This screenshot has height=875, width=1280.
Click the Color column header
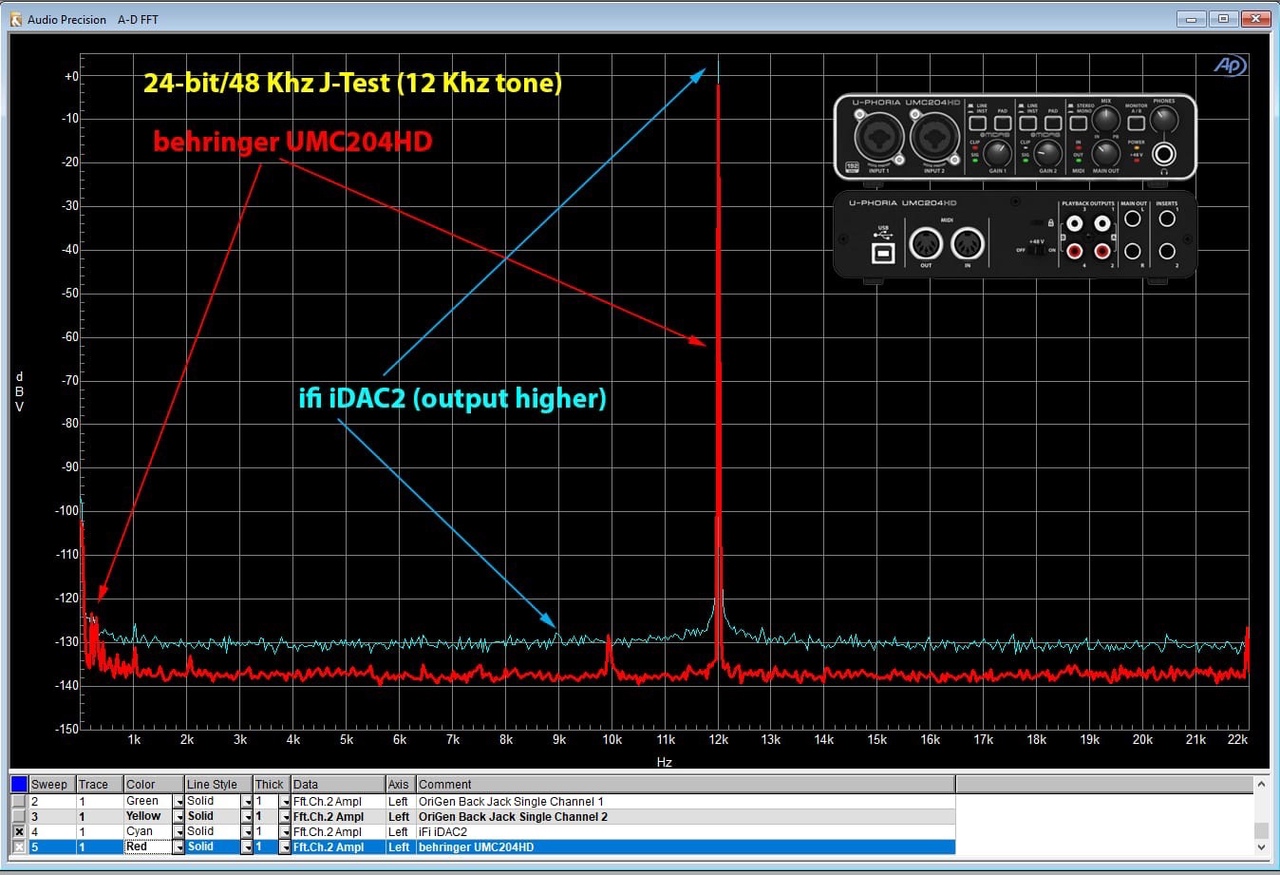[154, 784]
